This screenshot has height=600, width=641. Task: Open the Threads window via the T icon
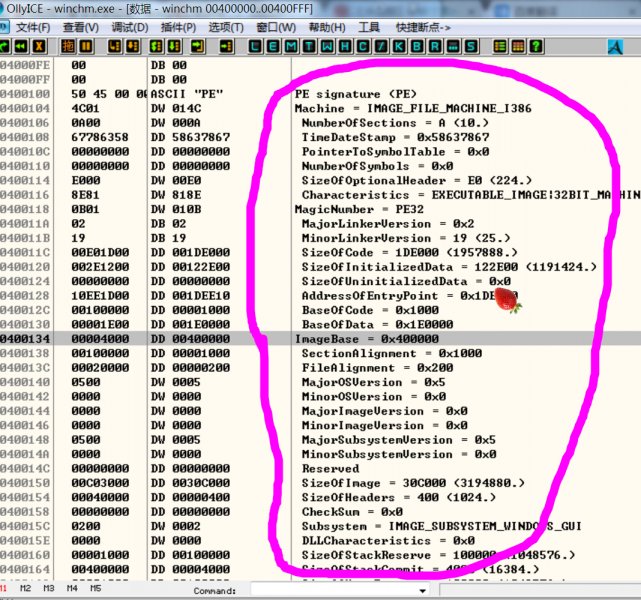point(309,46)
